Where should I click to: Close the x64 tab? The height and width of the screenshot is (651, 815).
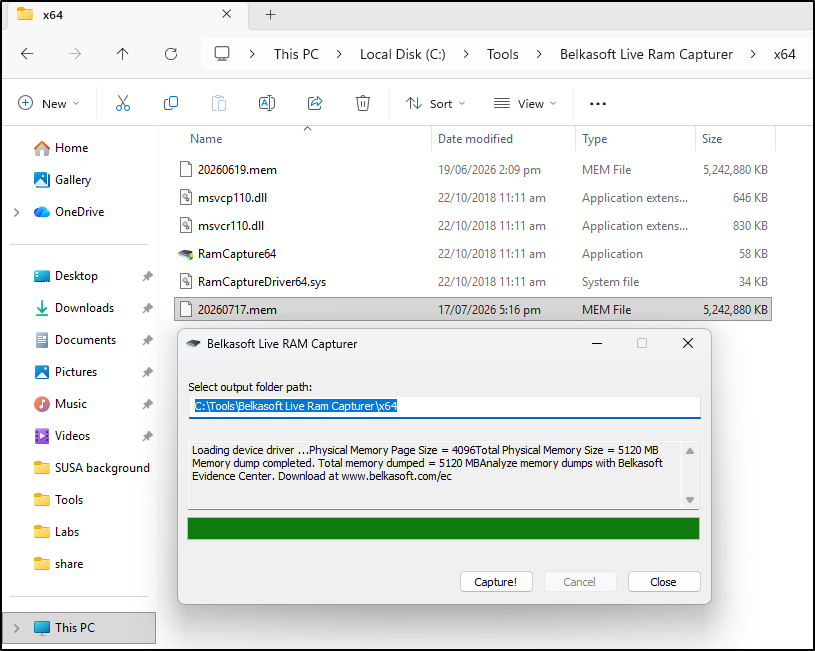227,14
